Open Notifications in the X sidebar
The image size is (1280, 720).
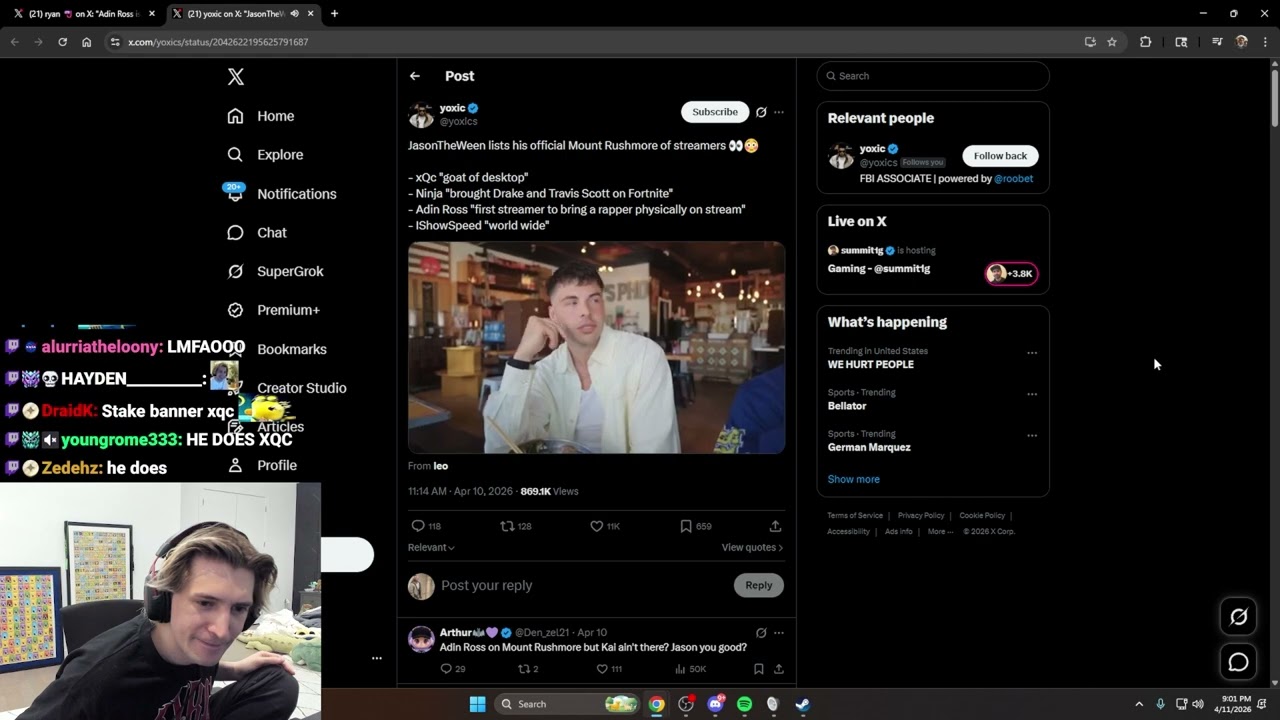click(282, 194)
